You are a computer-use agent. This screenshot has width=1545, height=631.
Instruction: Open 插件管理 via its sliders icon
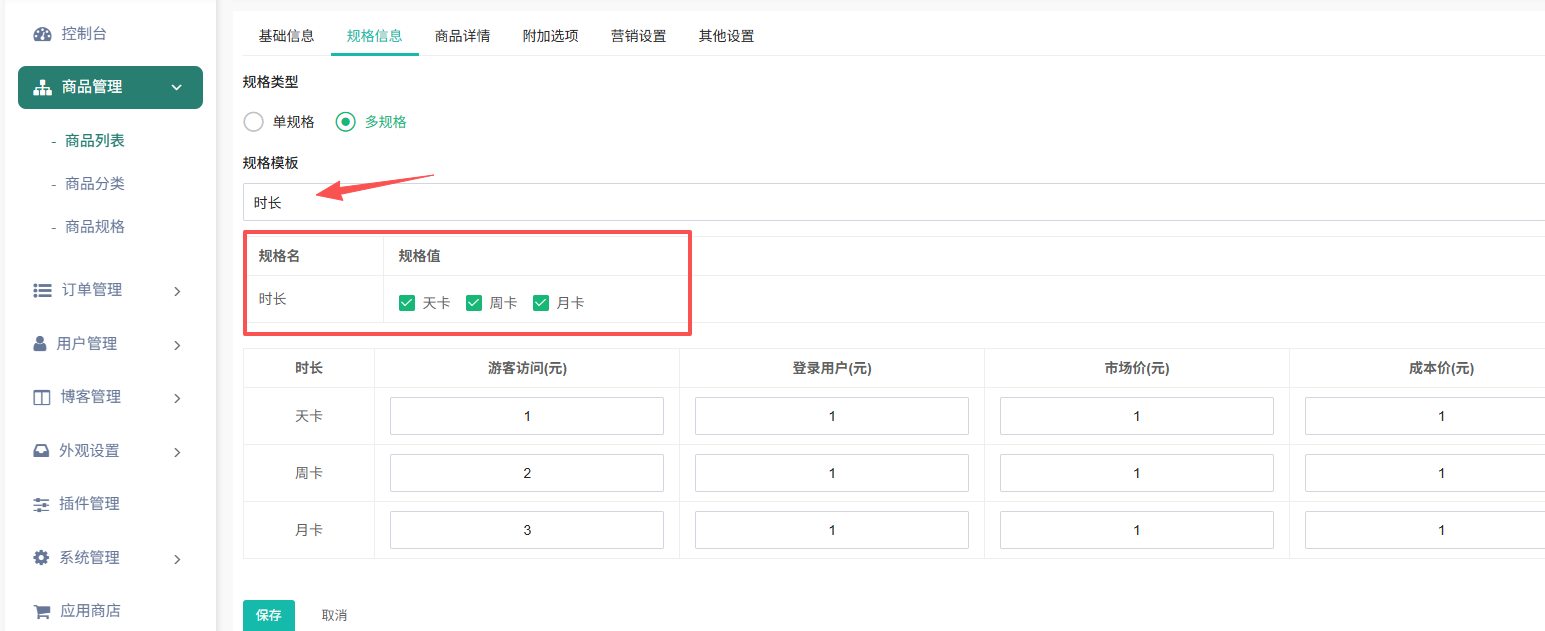[41, 504]
